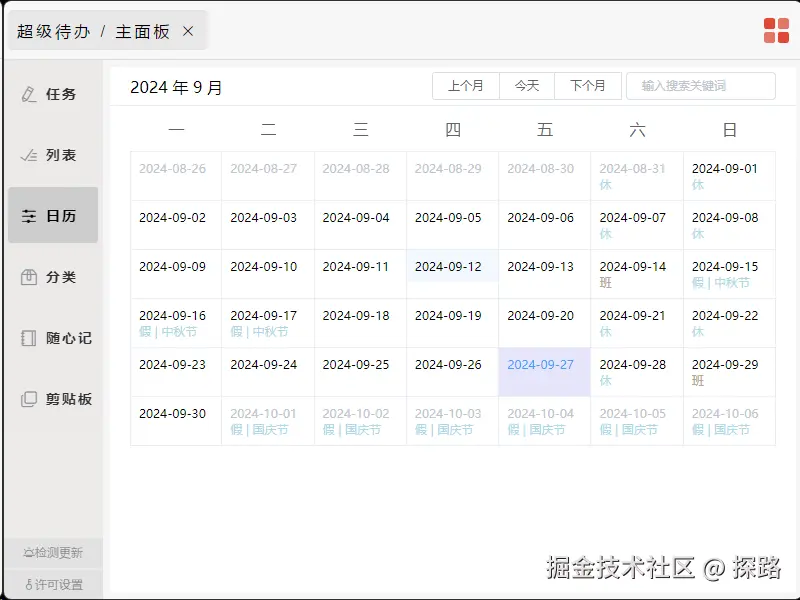Screen dimensions: 800x600
Task: Select calendar cell 2024-09-17
Action: [x=268, y=323]
